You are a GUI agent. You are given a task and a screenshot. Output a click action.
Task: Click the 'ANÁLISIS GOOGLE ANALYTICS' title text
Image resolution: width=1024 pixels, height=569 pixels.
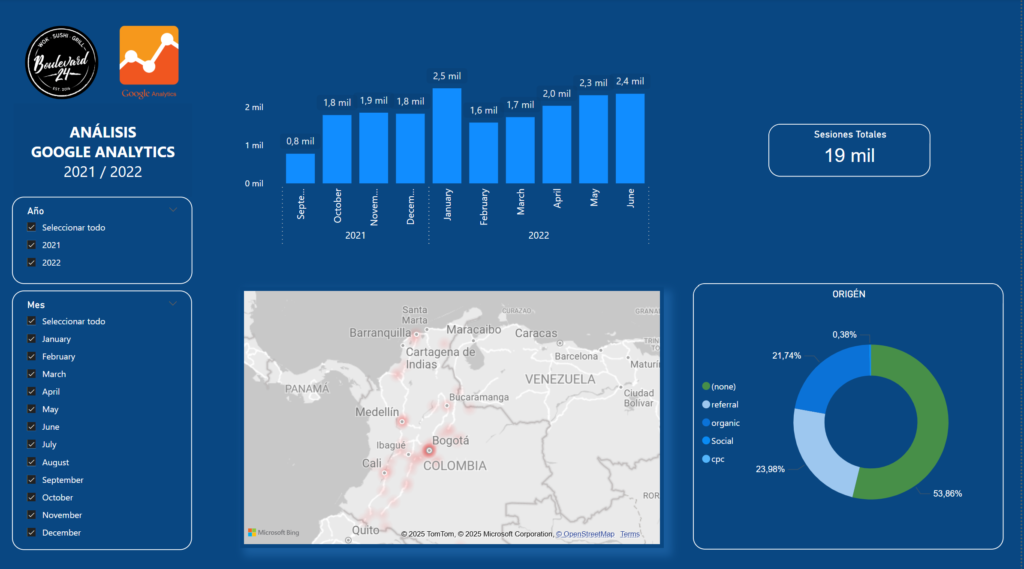103,142
